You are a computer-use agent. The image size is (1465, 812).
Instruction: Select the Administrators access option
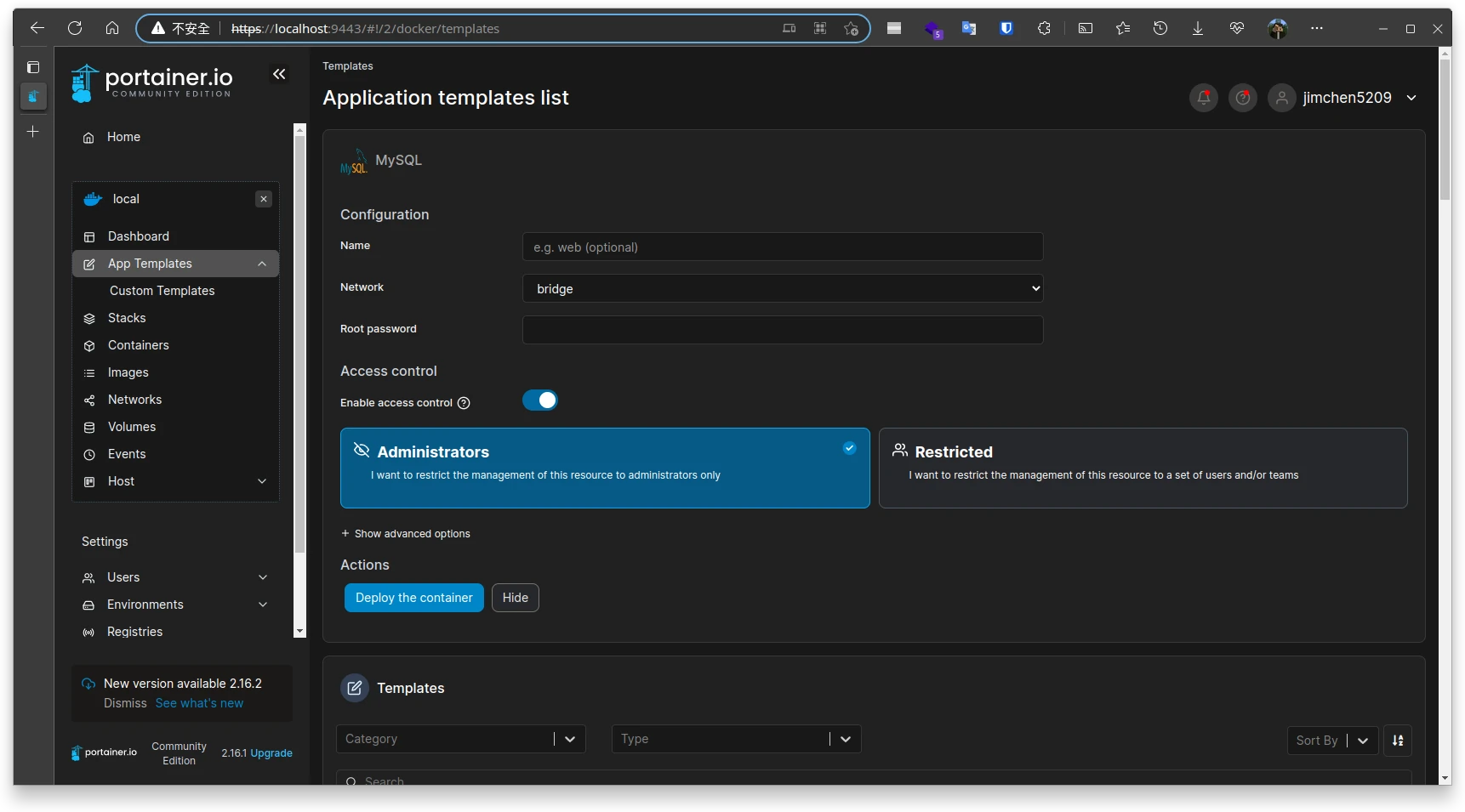tap(605, 468)
